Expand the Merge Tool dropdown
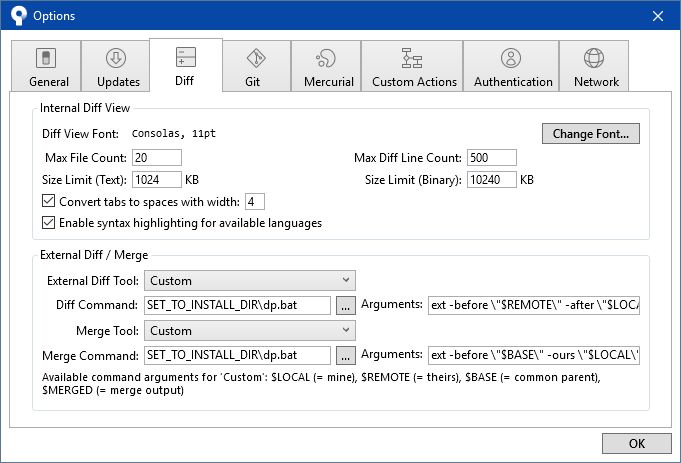The image size is (681, 463). (250, 331)
